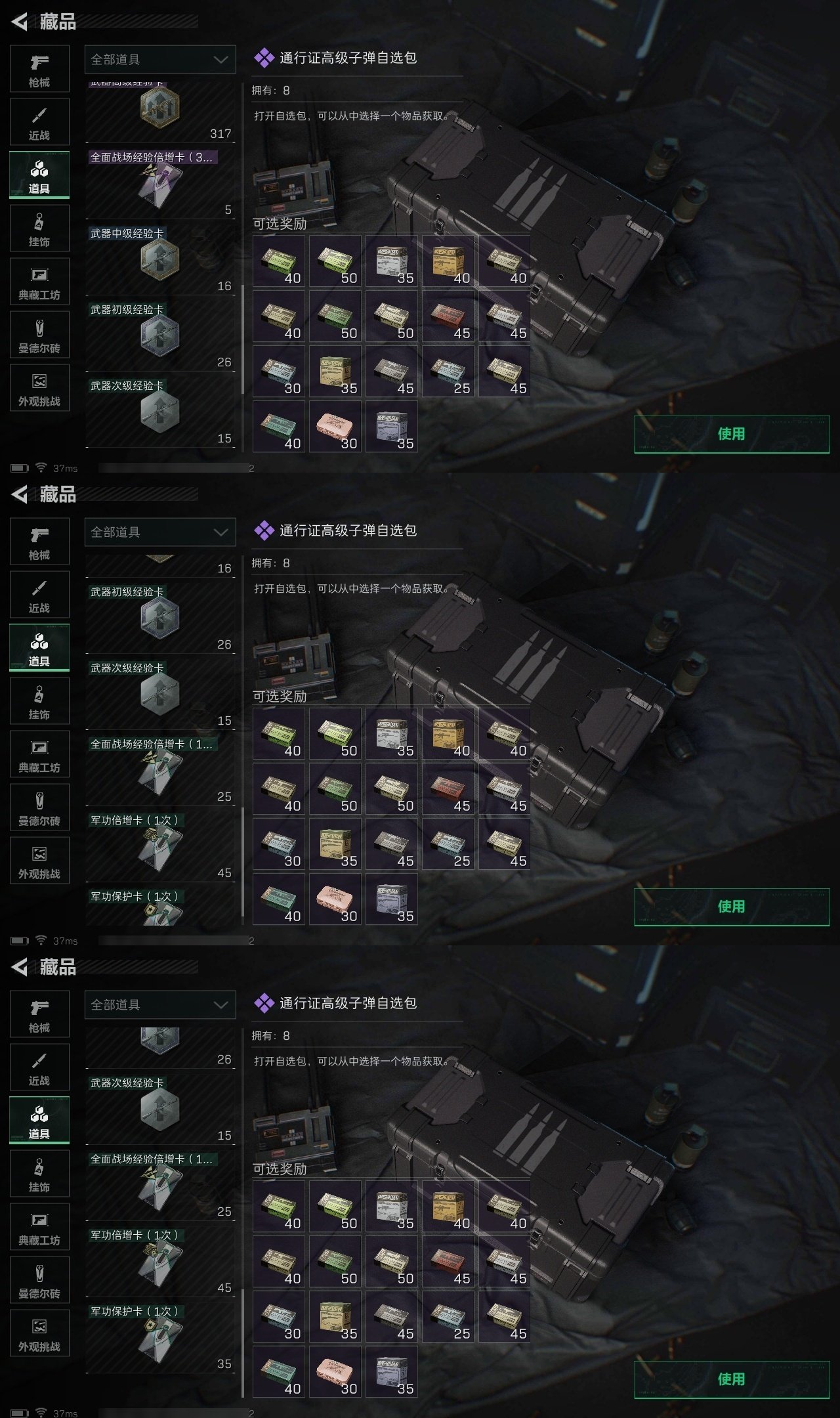This screenshot has width=840, height=1418.
Task: Open 典藏工坊 workshop in the bottom screenshot
Action: [x=39, y=1226]
